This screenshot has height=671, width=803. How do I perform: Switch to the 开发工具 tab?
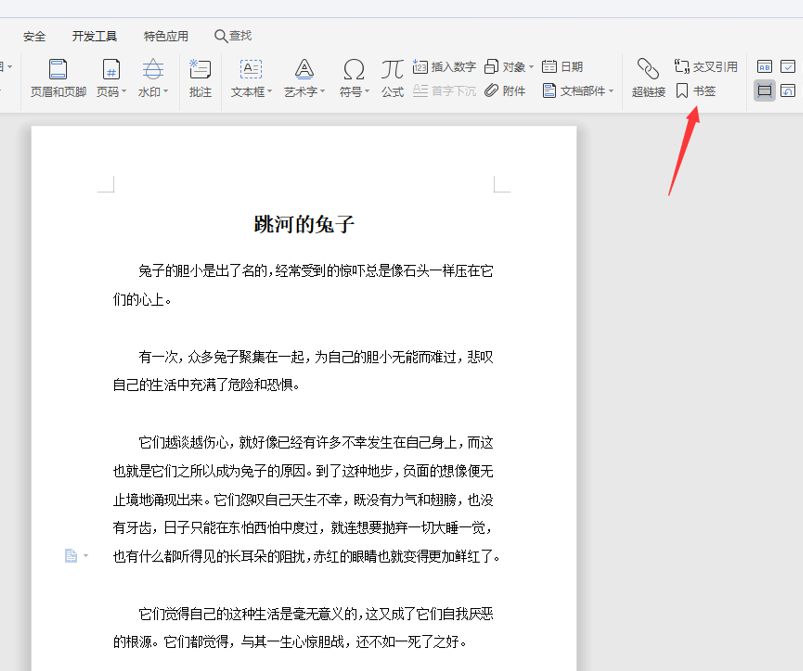pyautogui.click(x=94, y=36)
